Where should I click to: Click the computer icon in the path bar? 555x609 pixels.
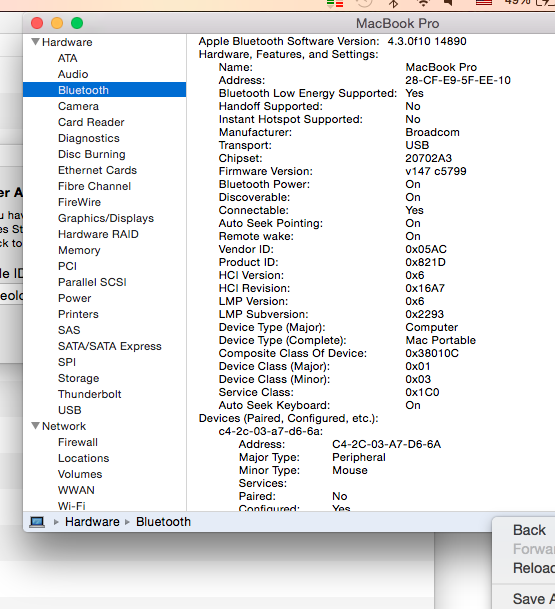(x=37, y=522)
